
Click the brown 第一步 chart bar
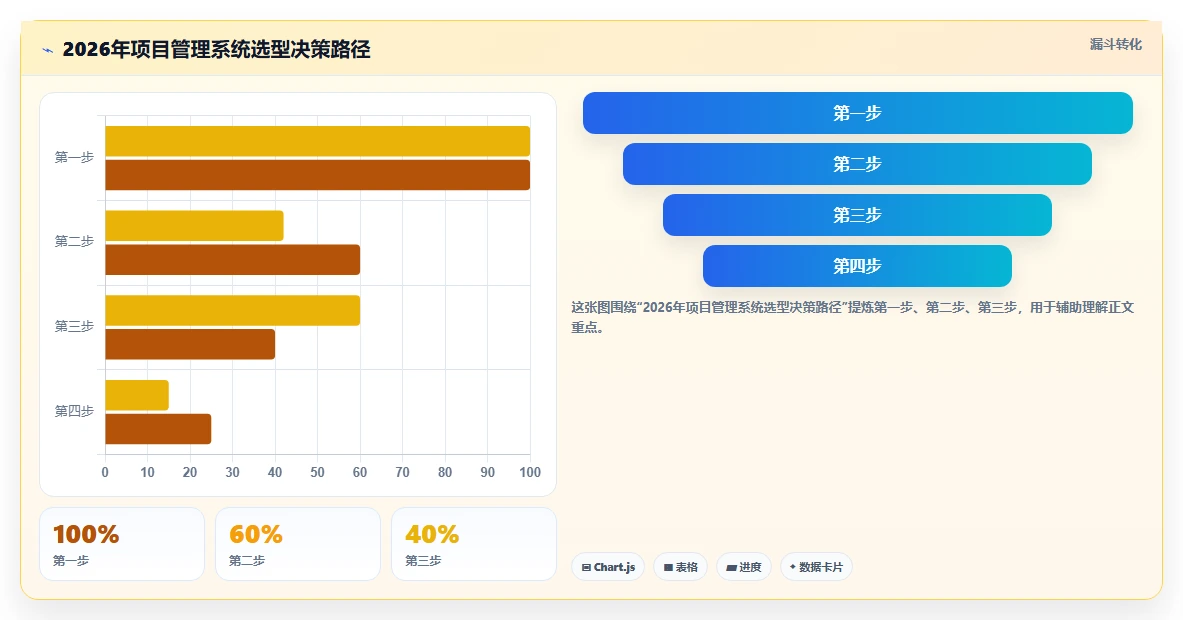coord(318,175)
